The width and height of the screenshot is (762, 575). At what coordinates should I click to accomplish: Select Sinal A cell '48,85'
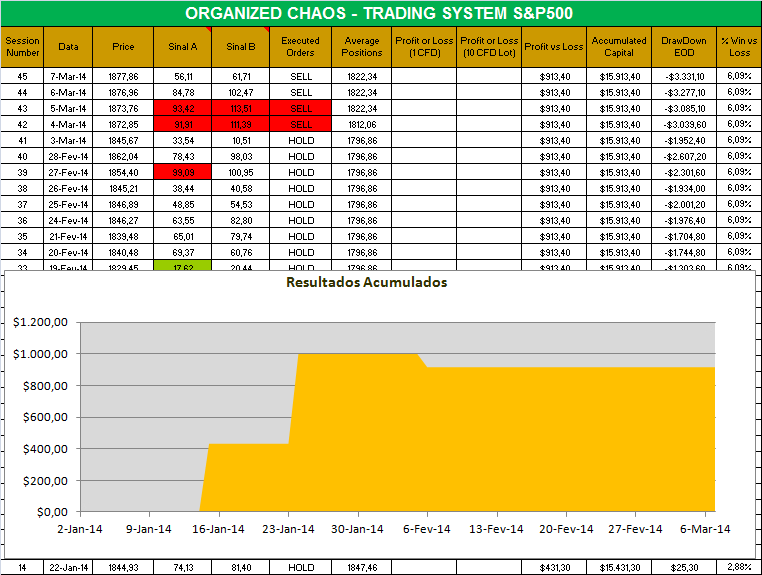183,205
